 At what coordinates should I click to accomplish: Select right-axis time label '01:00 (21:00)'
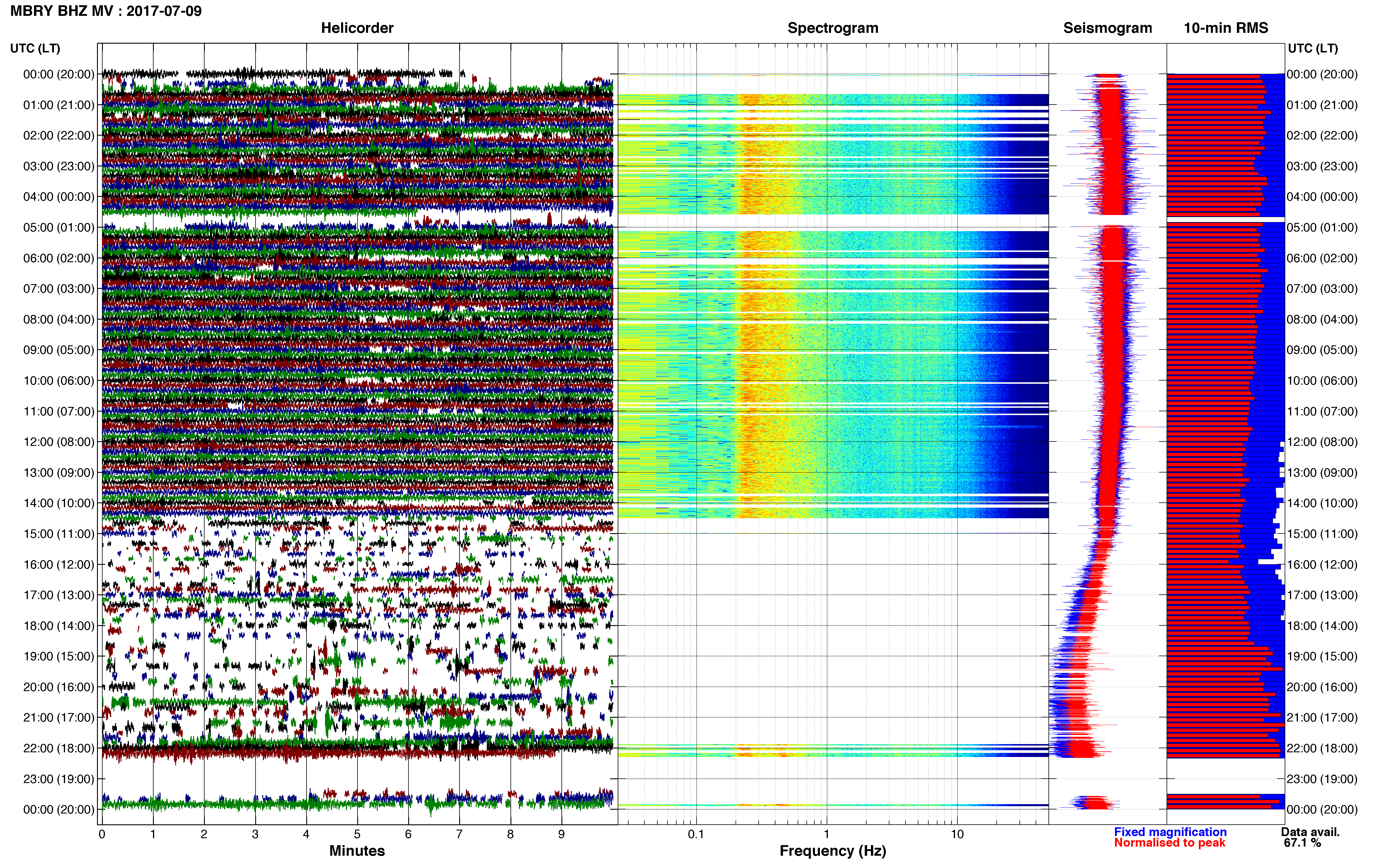(1322, 105)
